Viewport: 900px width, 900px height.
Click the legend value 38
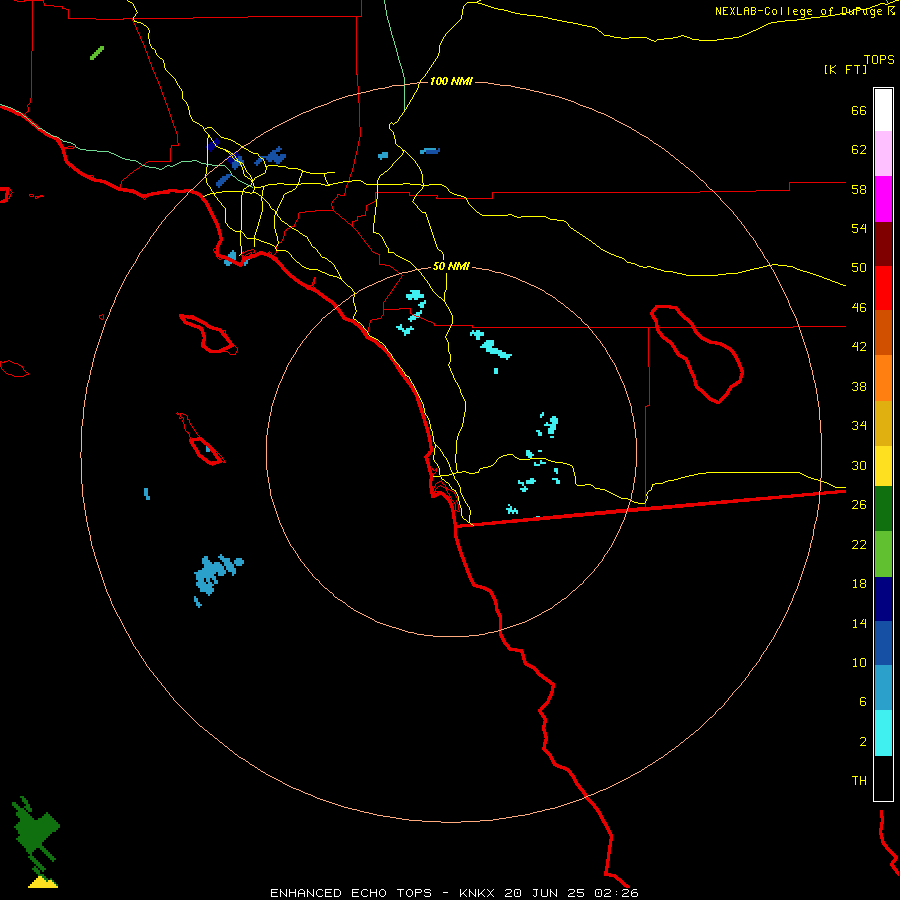pyautogui.click(x=859, y=386)
